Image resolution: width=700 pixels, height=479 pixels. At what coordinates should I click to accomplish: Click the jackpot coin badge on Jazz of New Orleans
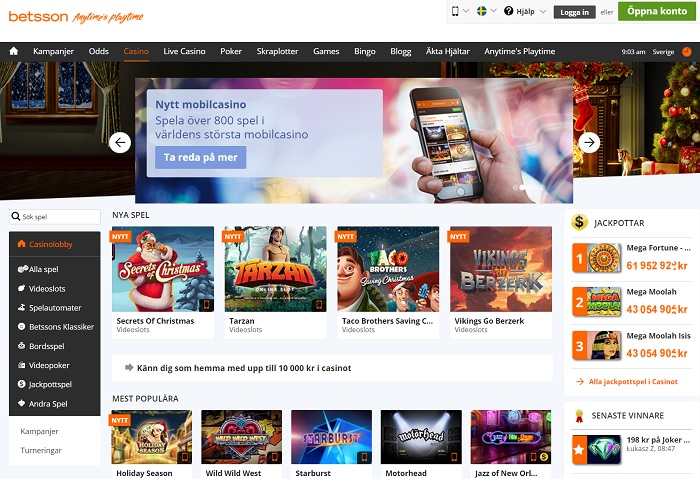click(544, 457)
